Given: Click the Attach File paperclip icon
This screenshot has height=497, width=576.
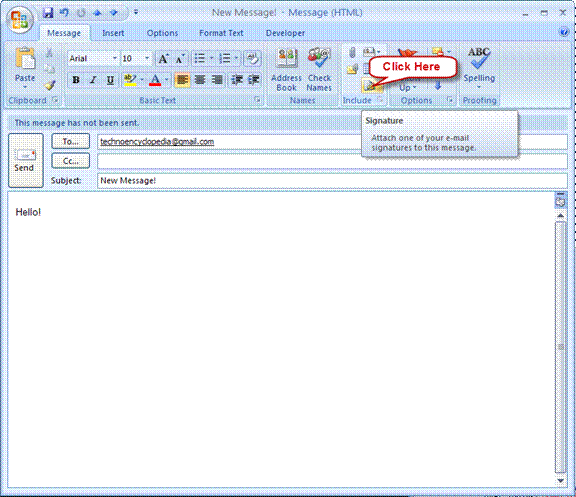Looking at the screenshot, I should tap(352, 53).
